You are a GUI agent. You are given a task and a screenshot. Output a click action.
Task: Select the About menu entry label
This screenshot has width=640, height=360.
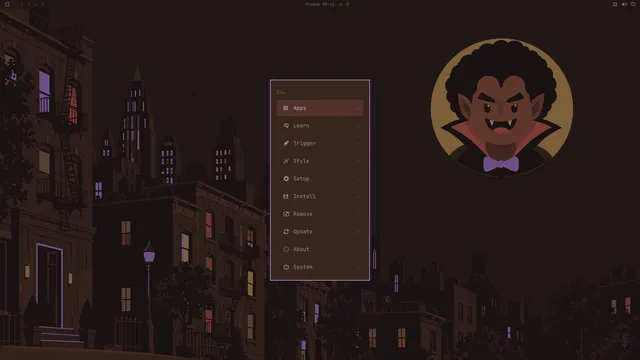[301, 249]
